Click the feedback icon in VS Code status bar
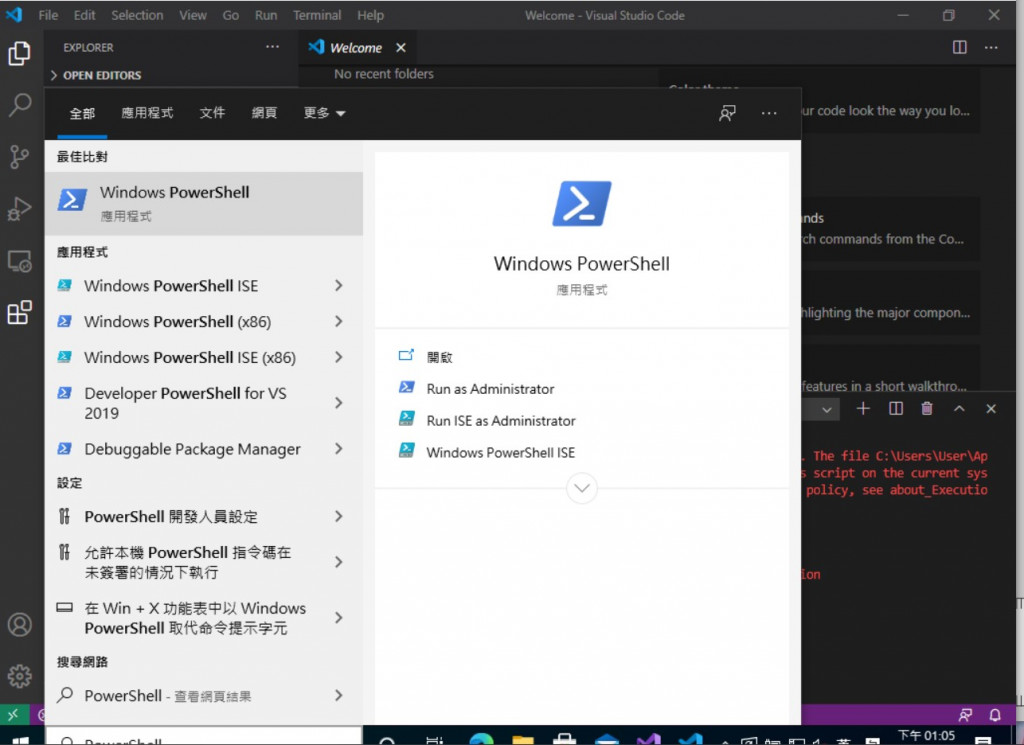This screenshot has height=745, width=1024. click(x=965, y=715)
